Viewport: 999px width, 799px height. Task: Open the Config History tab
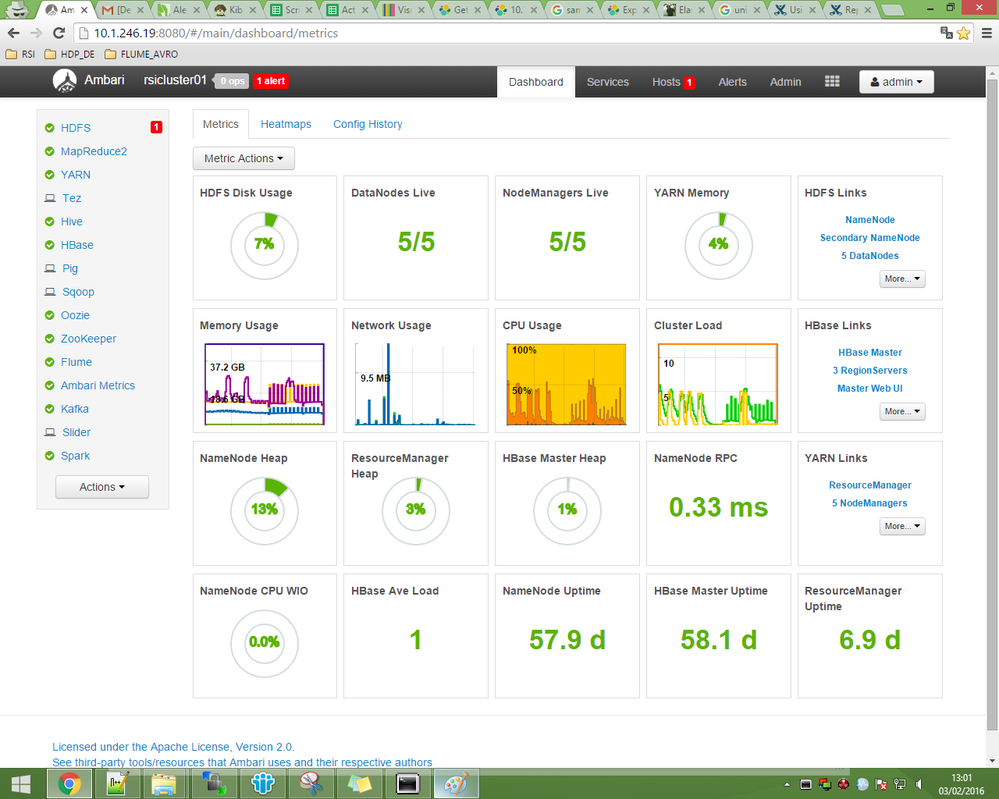pos(368,124)
